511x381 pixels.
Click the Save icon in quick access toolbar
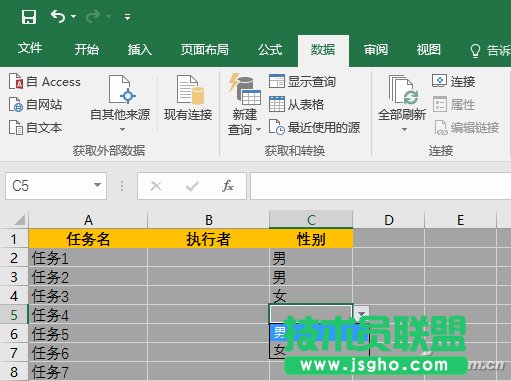click(x=29, y=17)
